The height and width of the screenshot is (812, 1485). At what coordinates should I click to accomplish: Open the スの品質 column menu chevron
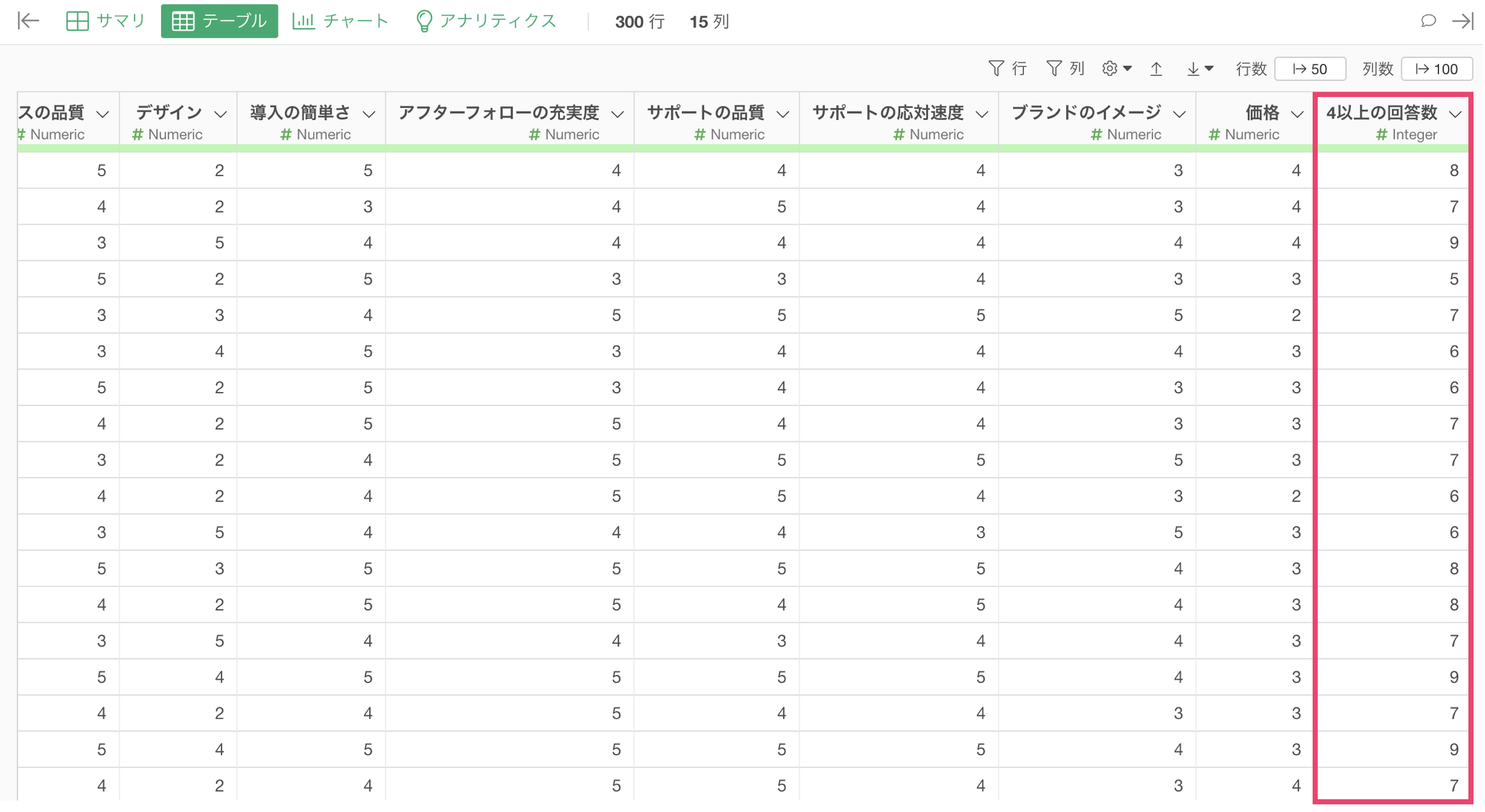point(103,114)
